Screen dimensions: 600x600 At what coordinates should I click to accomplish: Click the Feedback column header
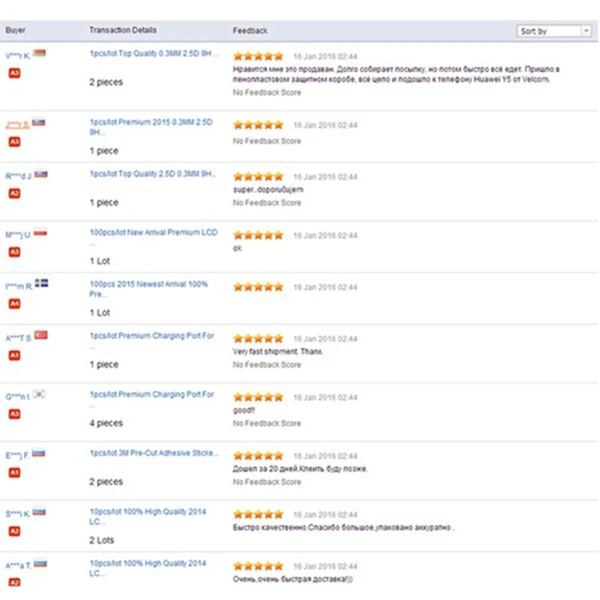(250, 31)
